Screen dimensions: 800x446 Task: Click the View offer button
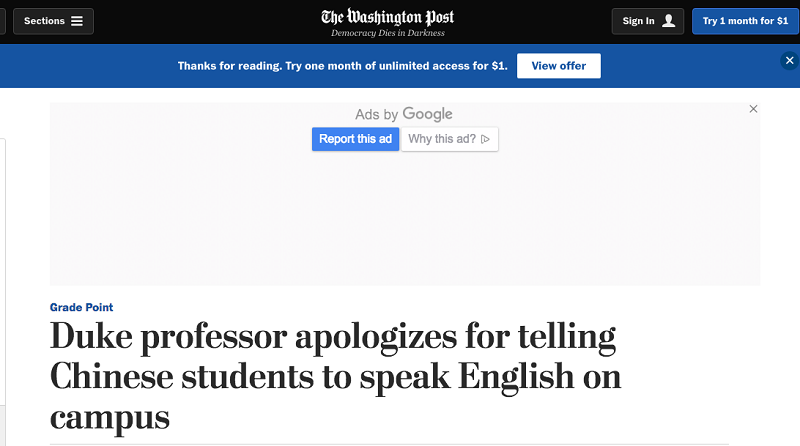558,65
